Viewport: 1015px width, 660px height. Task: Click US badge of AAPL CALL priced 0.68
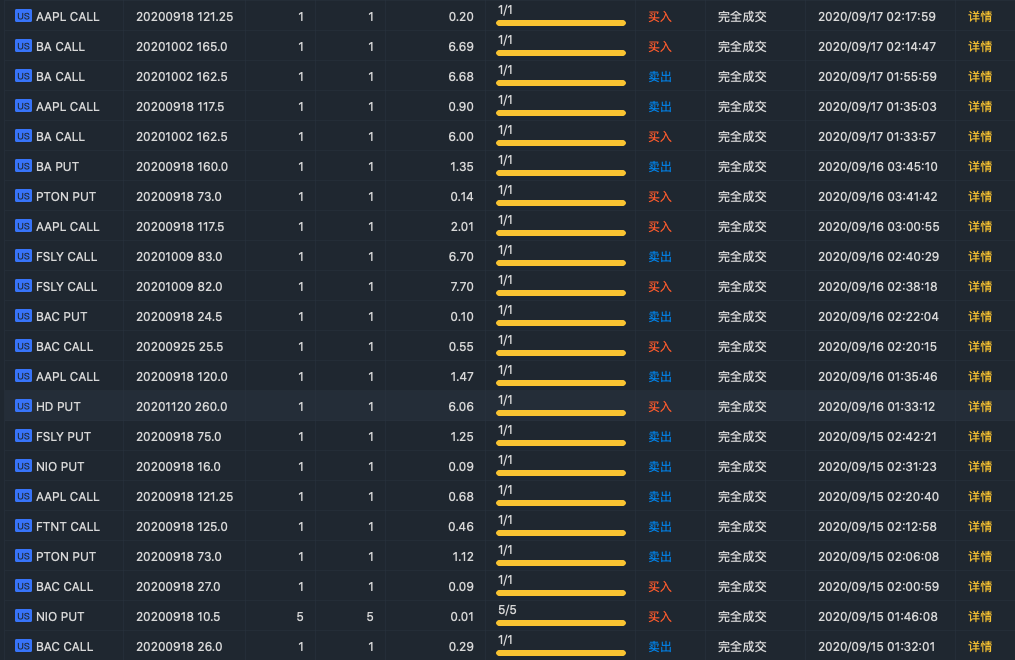tap(23, 496)
